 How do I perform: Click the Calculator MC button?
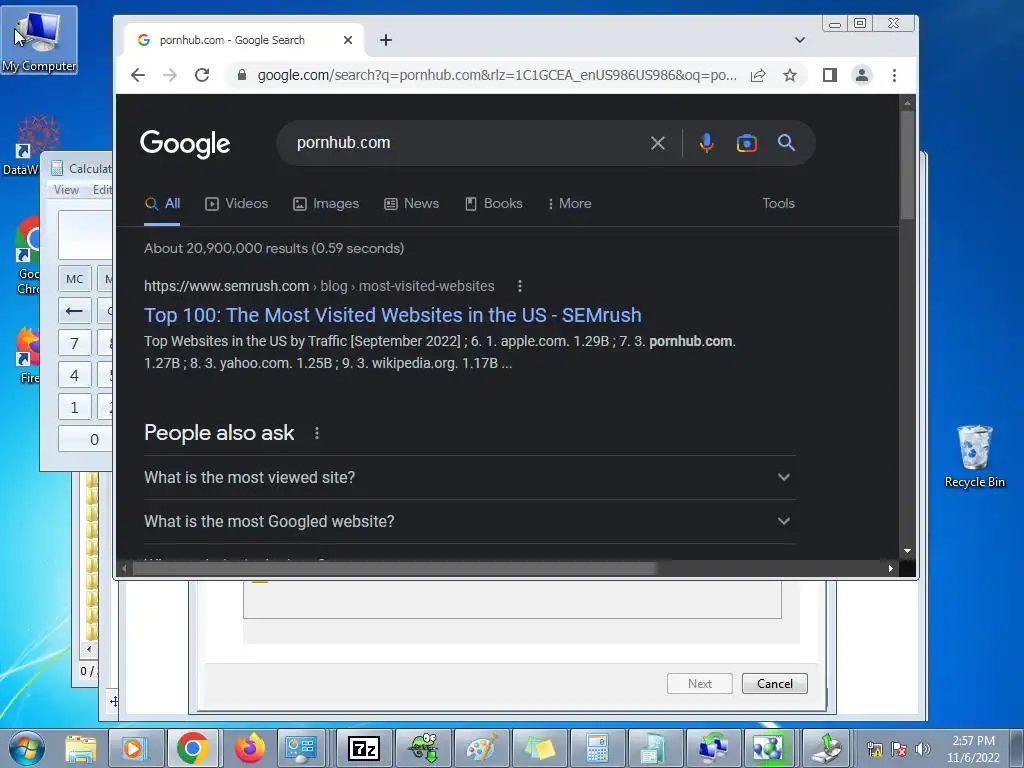74,279
